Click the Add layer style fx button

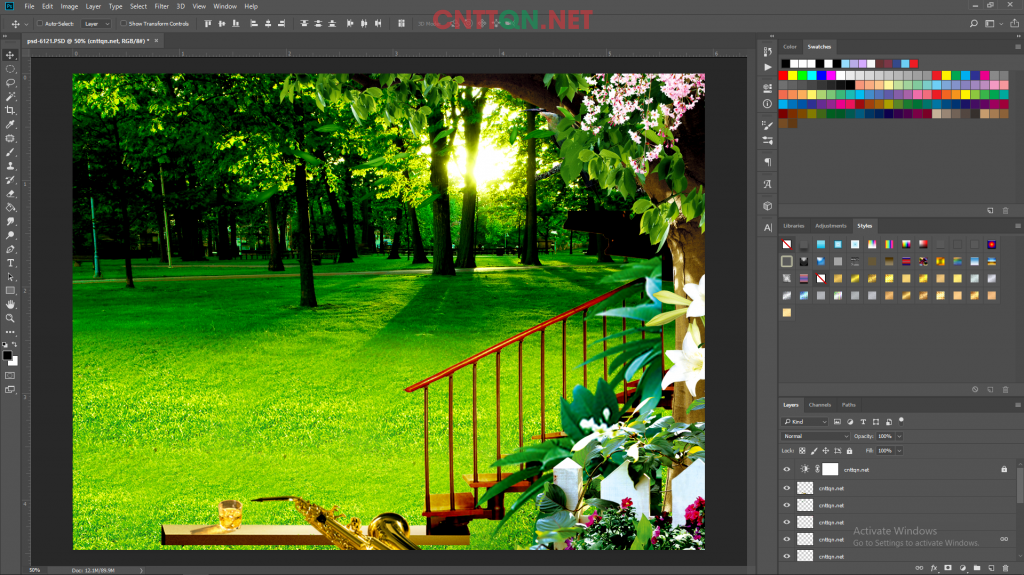pos(934,568)
